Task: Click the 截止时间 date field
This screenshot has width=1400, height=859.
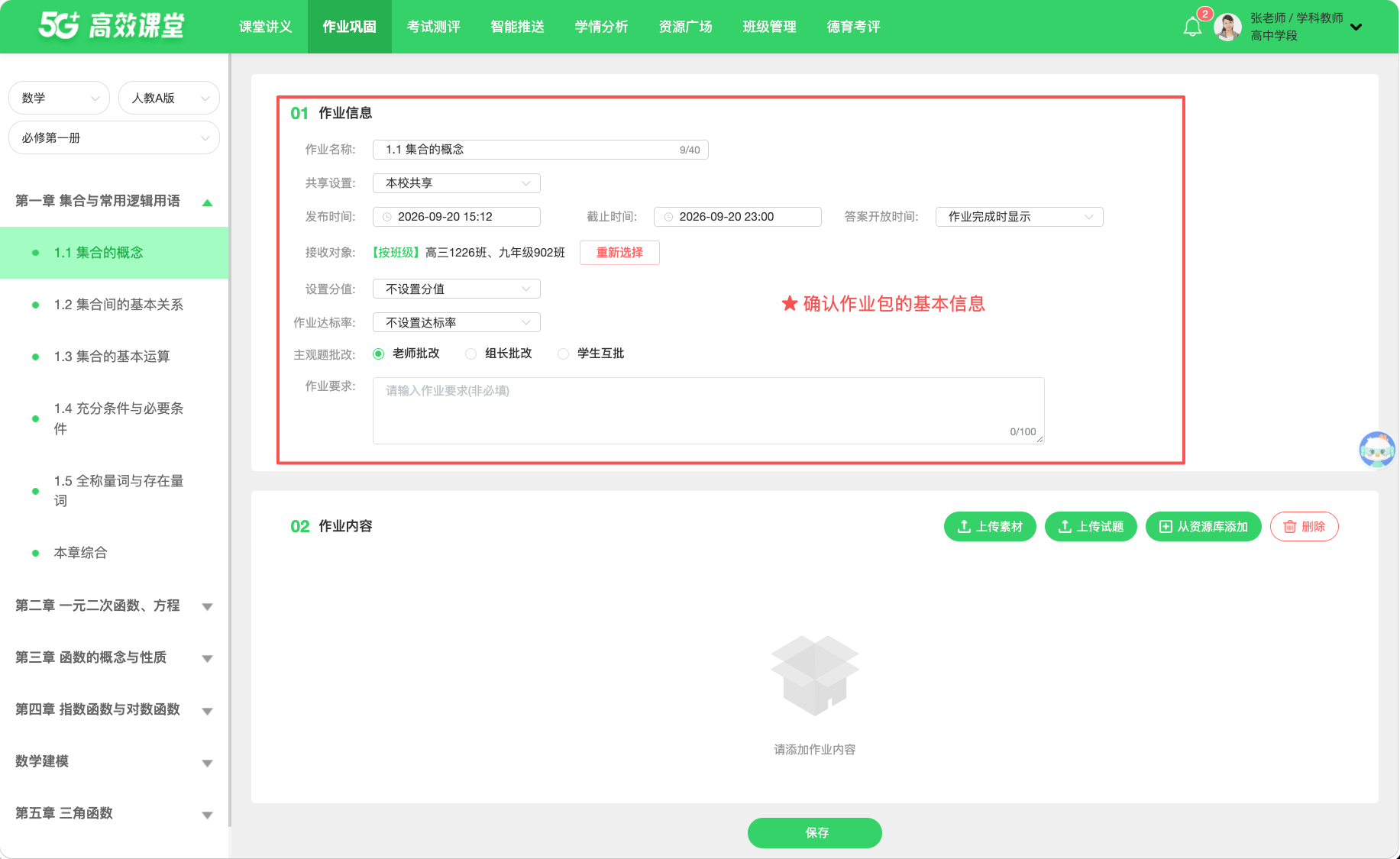Action: point(738,217)
